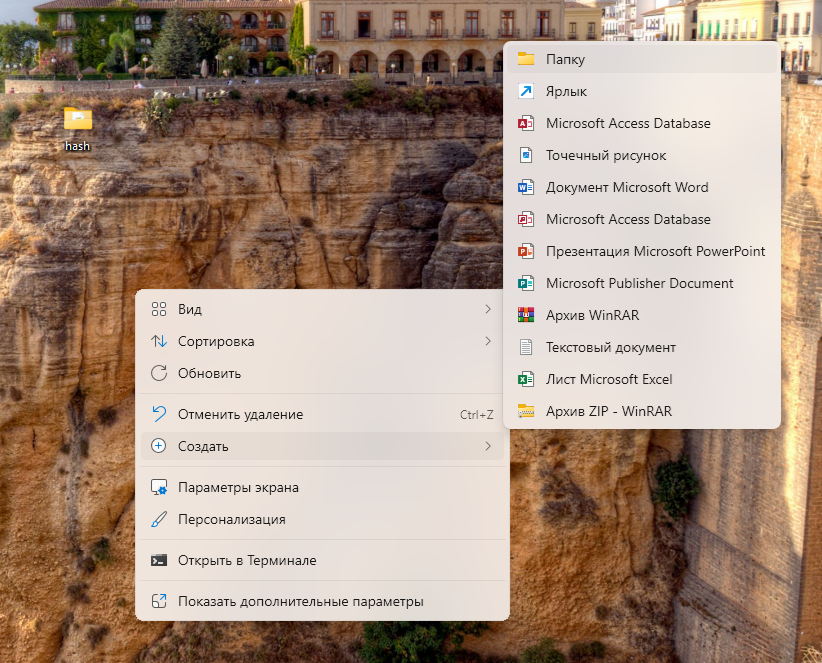Click the chevron on the Создать row
Viewport: 822px width, 663px height.
488,446
